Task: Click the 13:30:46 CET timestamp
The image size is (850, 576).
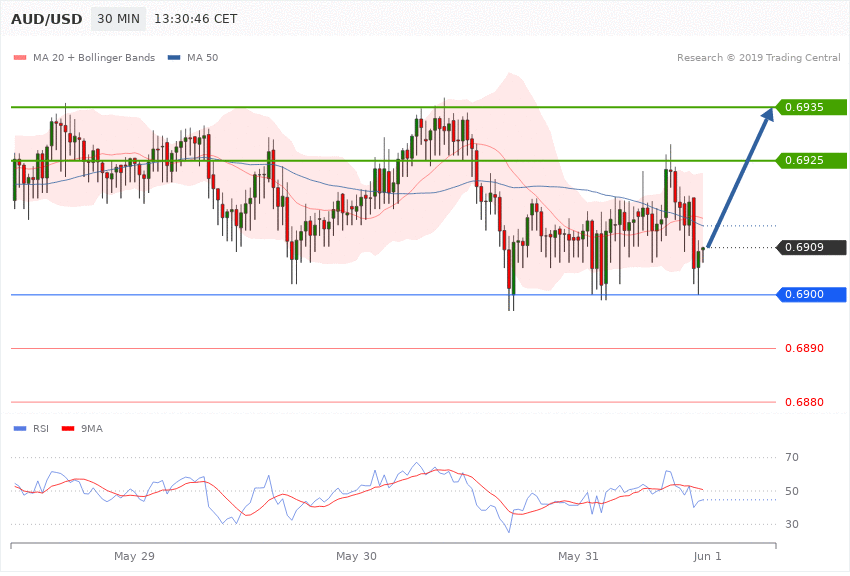Action: click(196, 19)
